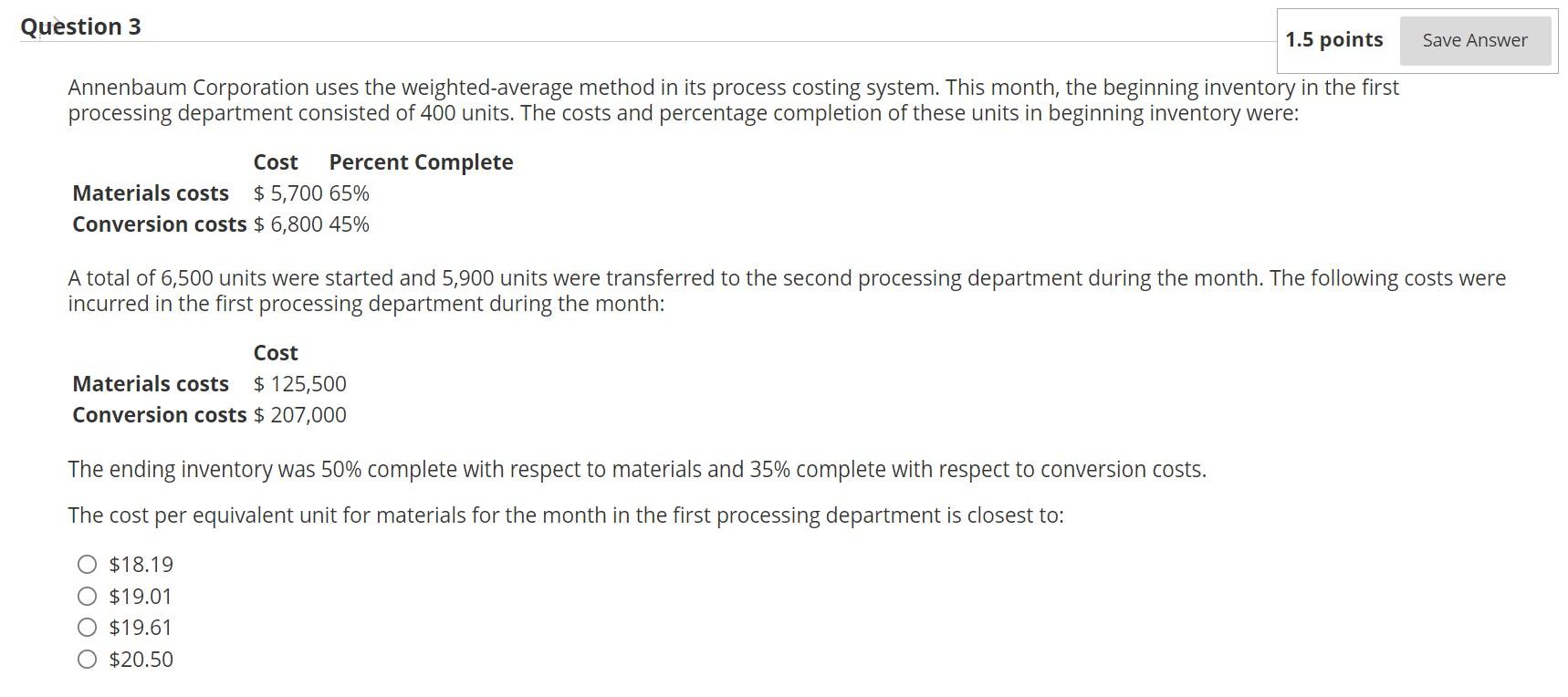
Task: Select the $20.50 answer option
Action: 87,659
